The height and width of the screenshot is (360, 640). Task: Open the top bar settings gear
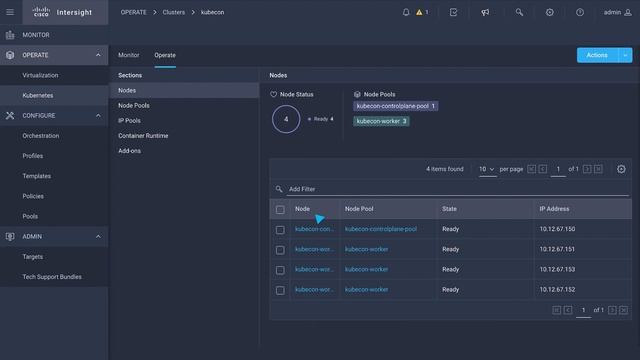point(550,12)
